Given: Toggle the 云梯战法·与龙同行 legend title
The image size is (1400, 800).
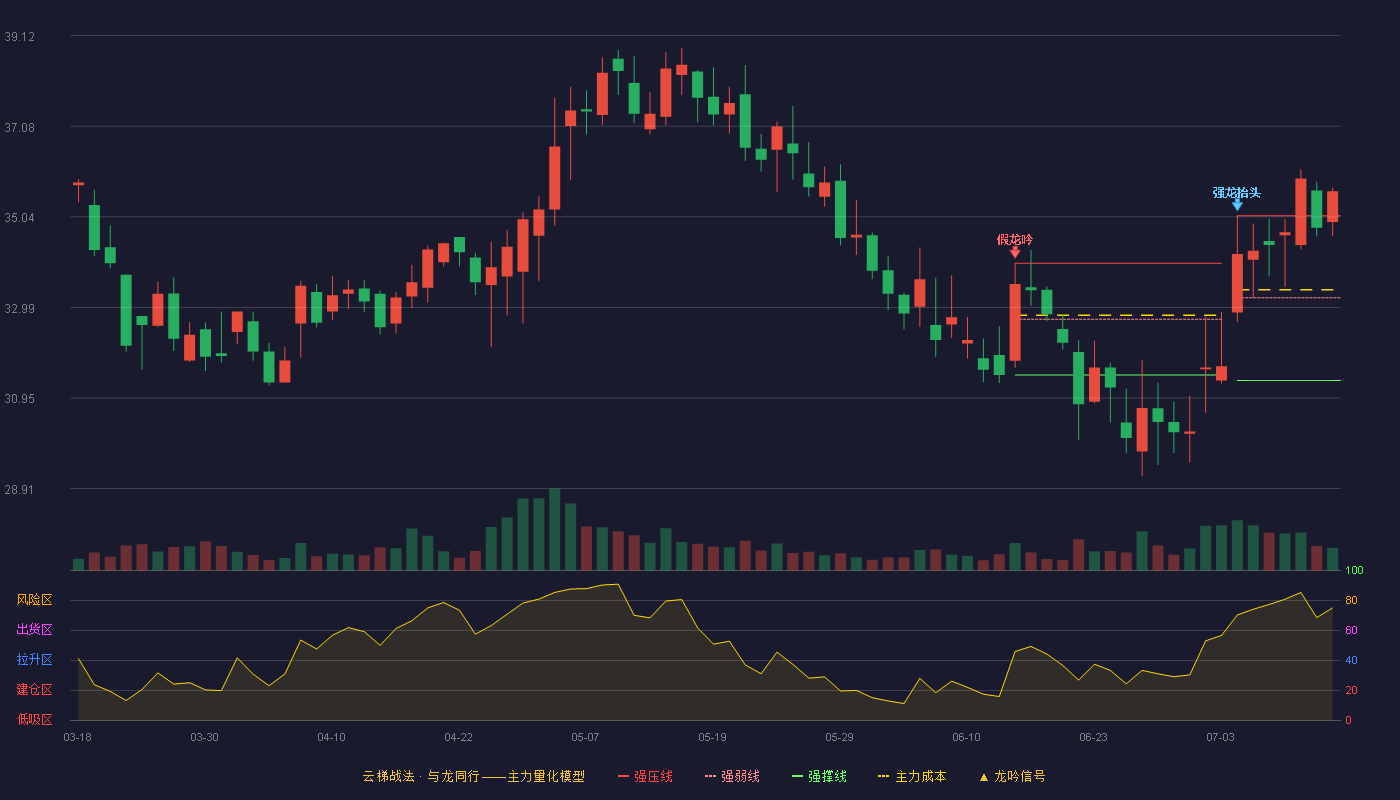Looking at the screenshot, I should pyautogui.click(x=473, y=776).
